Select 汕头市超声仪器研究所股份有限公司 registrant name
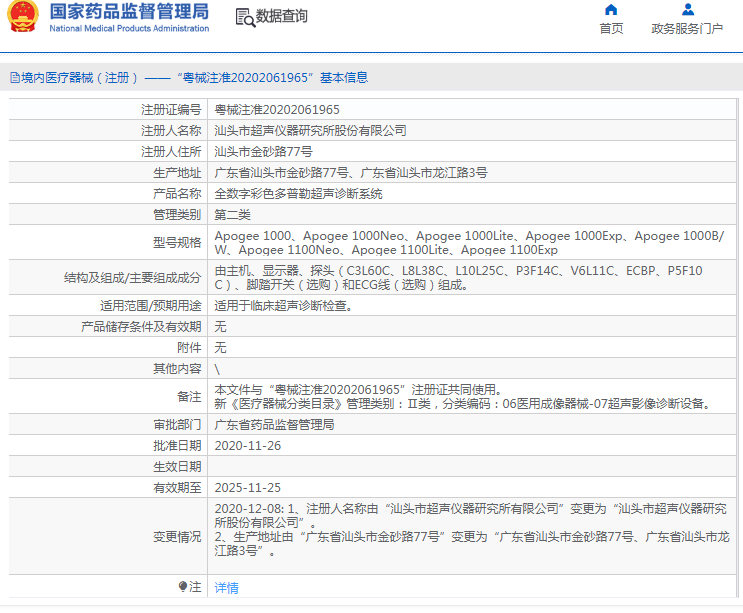The image size is (743, 613). pos(310,131)
